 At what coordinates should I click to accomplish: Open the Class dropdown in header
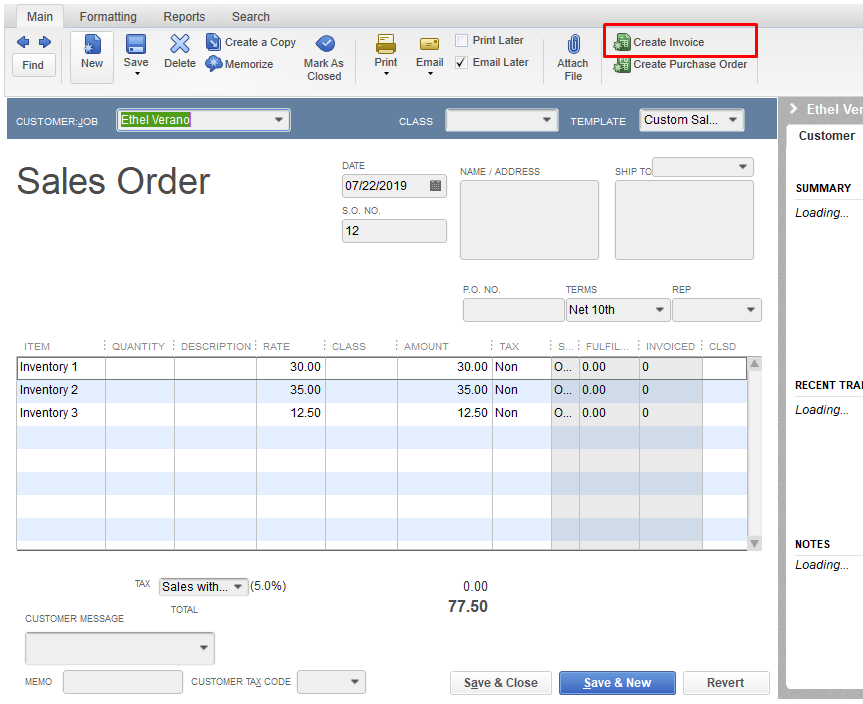(x=547, y=120)
